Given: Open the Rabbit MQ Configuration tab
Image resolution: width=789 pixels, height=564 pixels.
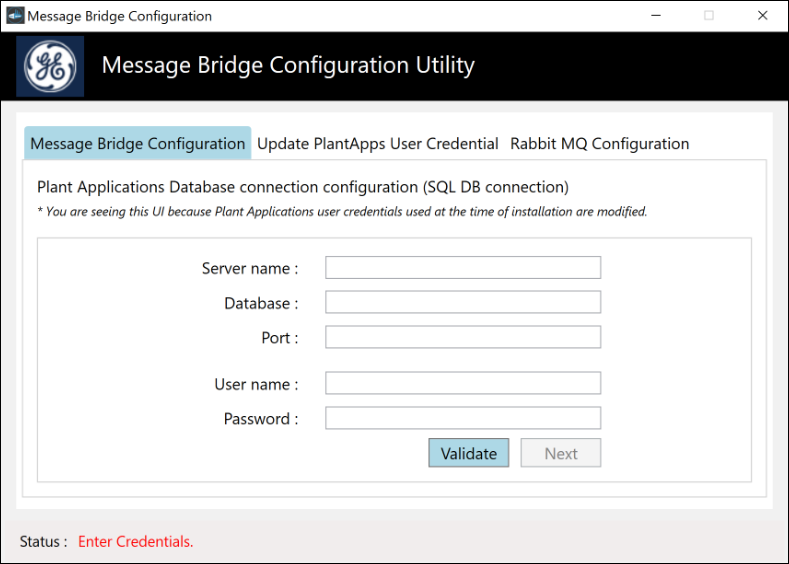Looking at the screenshot, I should point(599,143).
